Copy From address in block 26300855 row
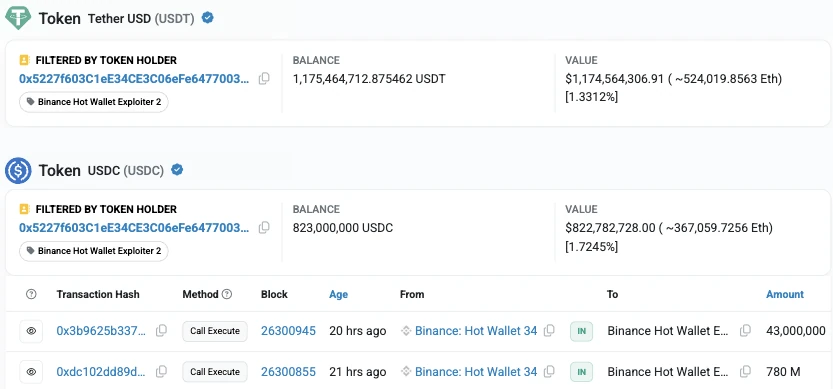This screenshot has height=389, width=833. pos(549,371)
